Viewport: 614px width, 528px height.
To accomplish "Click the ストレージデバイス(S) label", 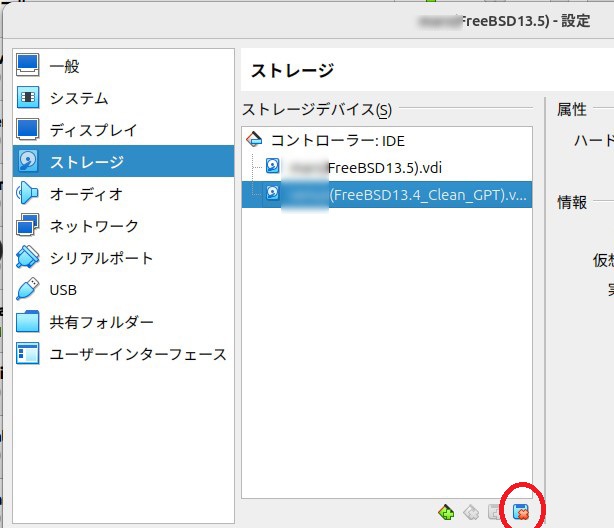I will (x=317, y=110).
